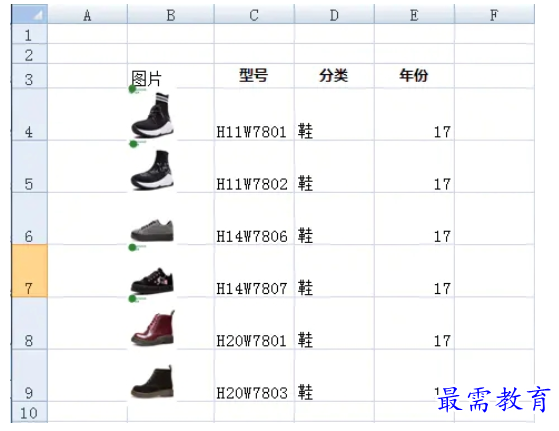Click green rotation handle above red boot

(x=132, y=299)
